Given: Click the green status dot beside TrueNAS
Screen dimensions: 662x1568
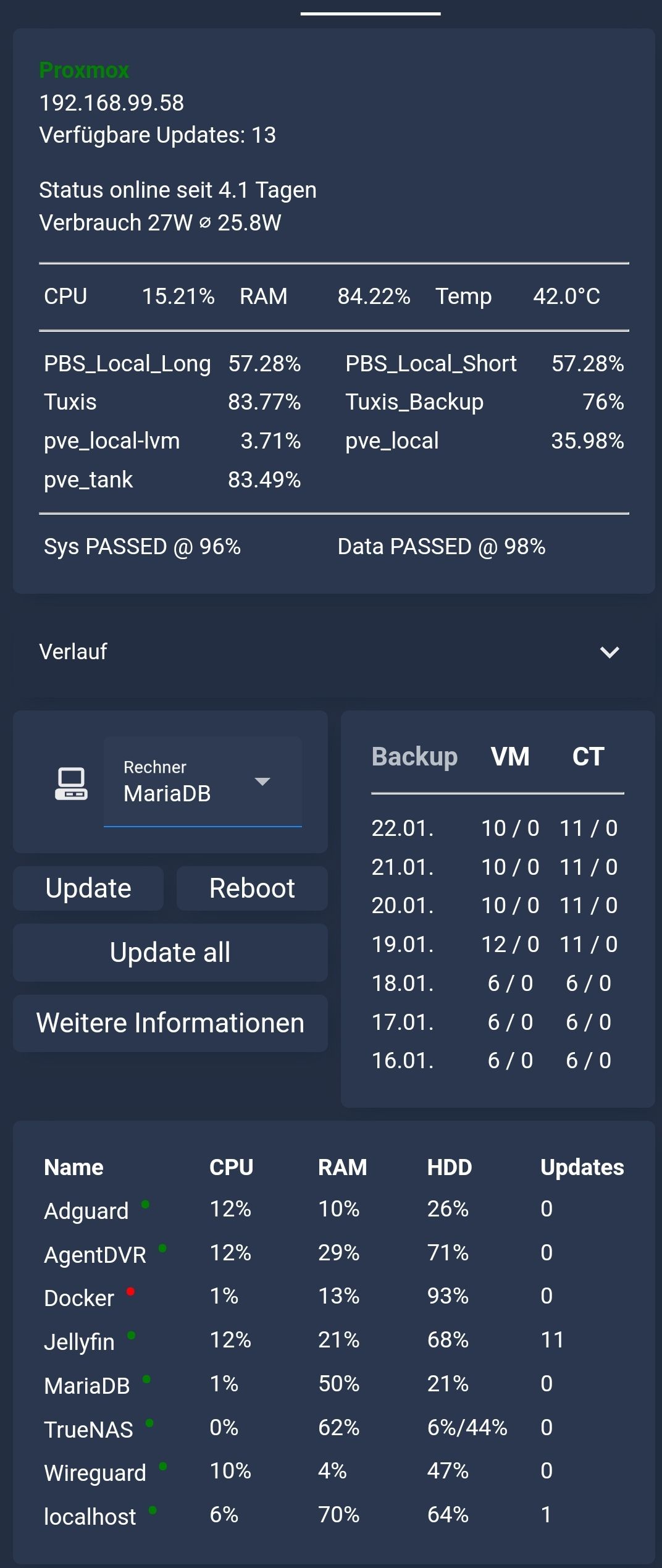Looking at the screenshot, I should [149, 1423].
